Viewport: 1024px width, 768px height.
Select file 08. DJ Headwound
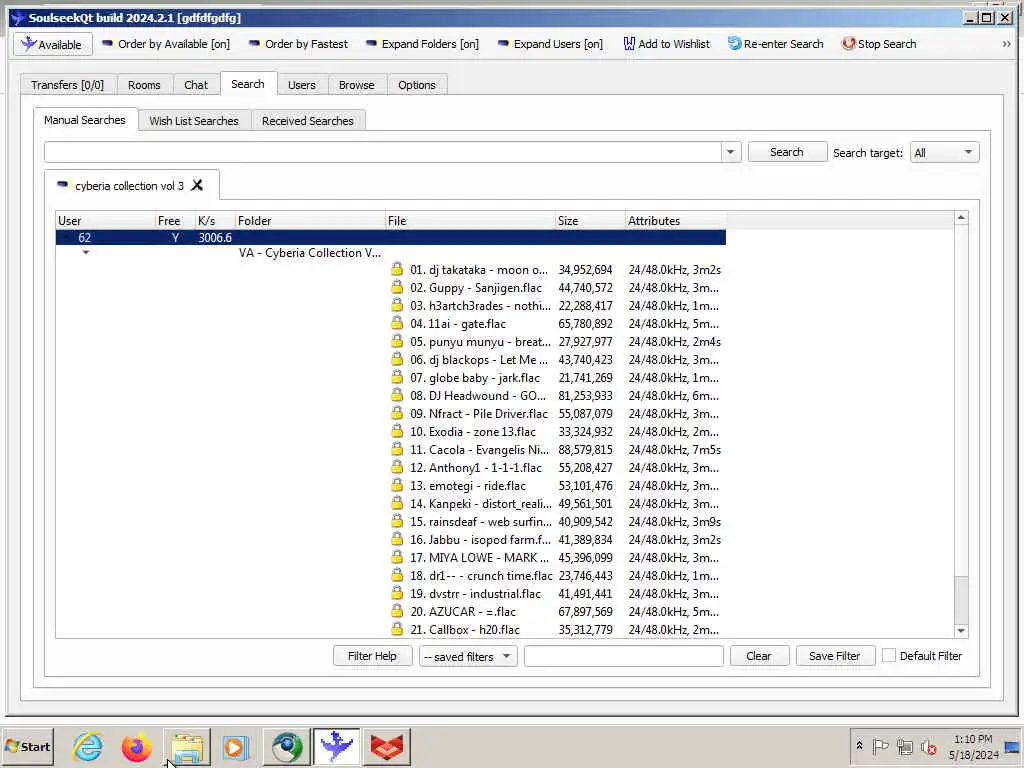[478, 396]
